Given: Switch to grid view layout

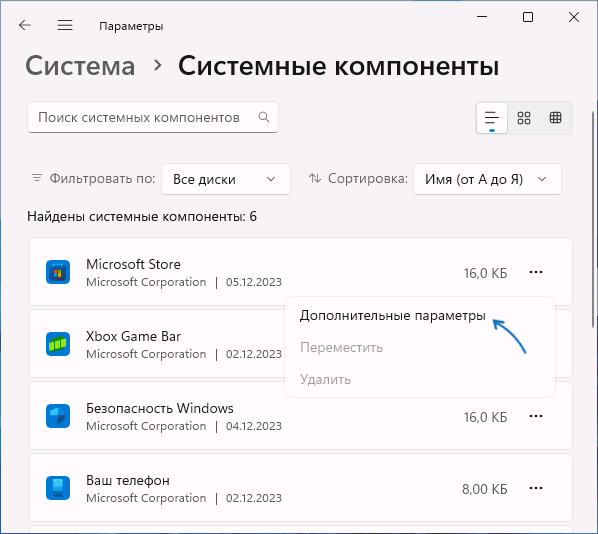Looking at the screenshot, I should tap(524, 117).
